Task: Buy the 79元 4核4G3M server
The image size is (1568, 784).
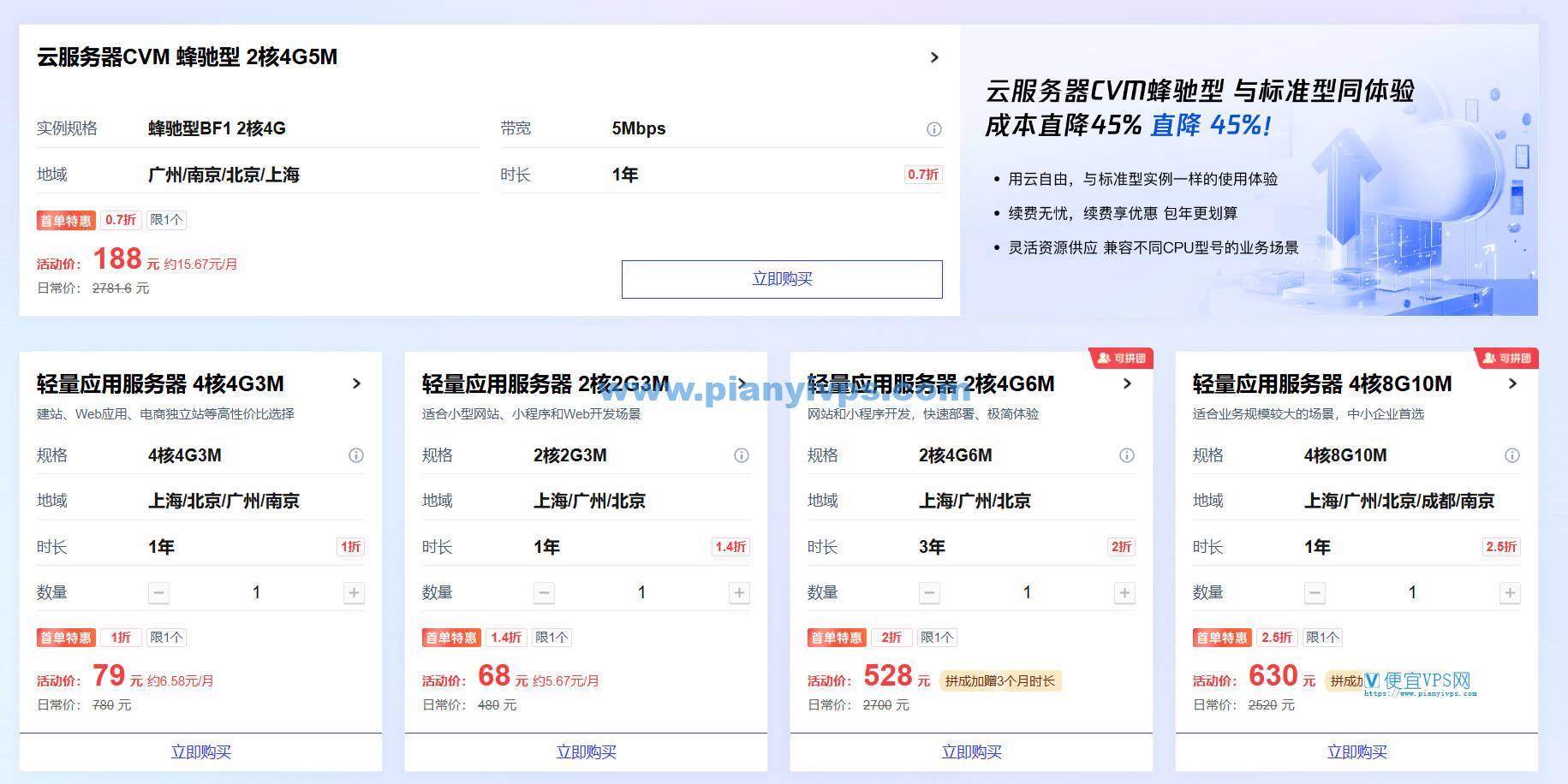Action: coord(200,751)
